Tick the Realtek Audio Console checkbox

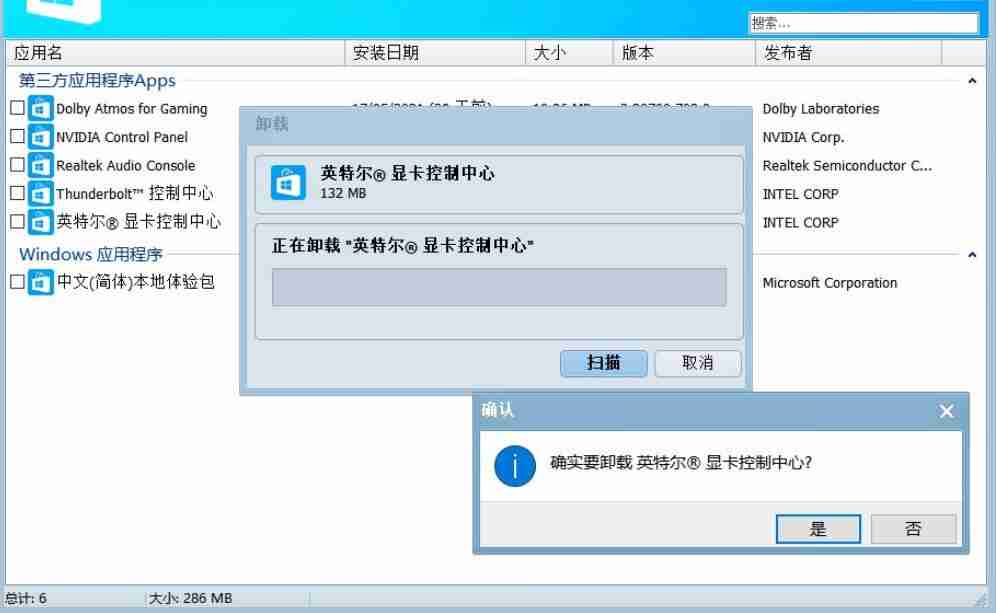[17, 165]
